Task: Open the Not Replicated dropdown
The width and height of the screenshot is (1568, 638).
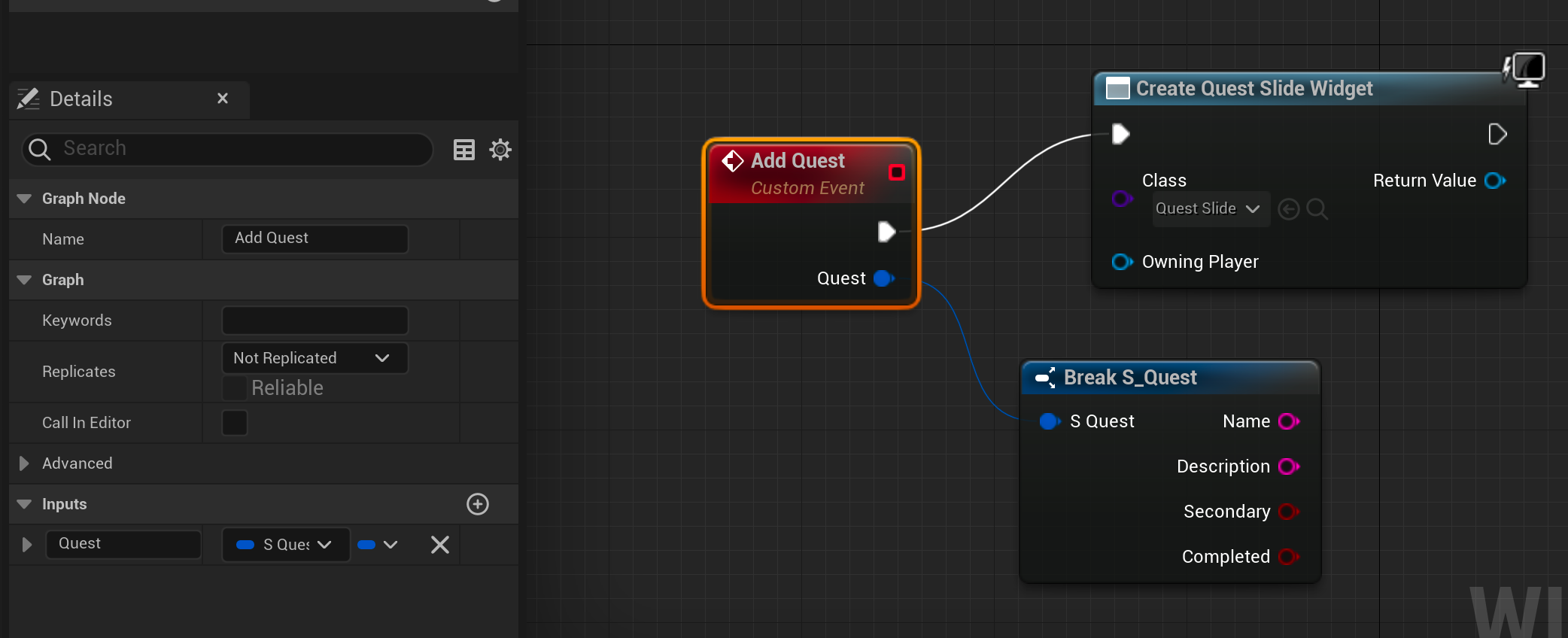Action: [x=315, y=358]
